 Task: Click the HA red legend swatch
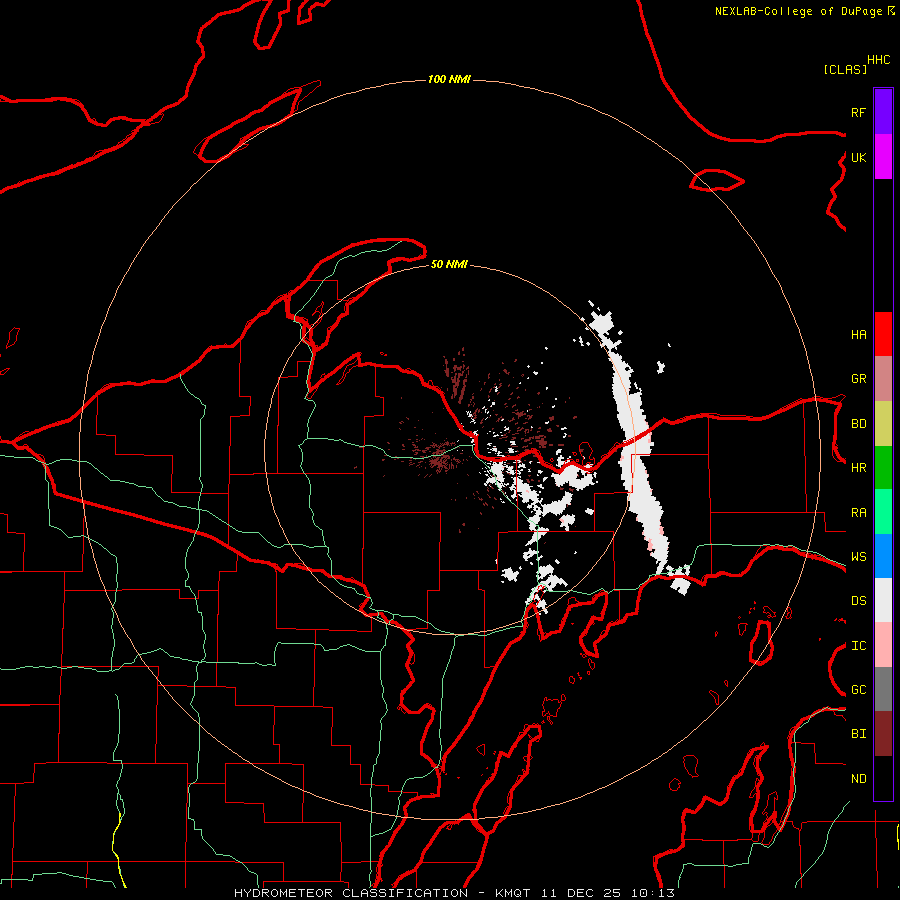tap(883, 334)
